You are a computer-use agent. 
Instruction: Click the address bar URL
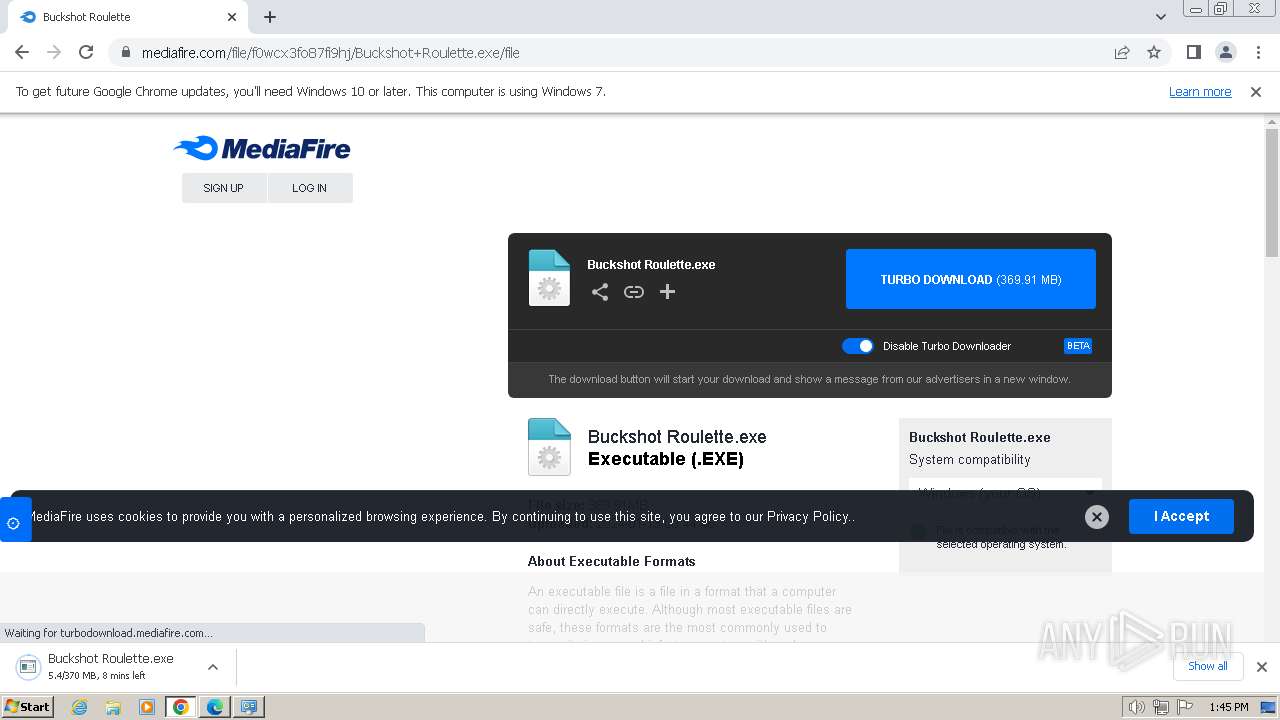tap(331, 53)
